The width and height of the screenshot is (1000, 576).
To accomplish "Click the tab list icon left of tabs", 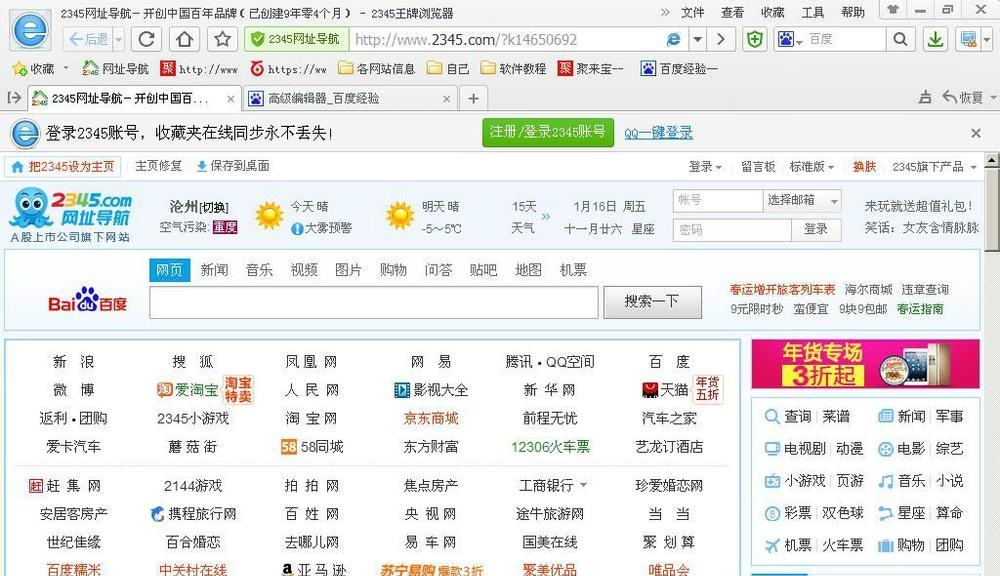I will click(14, 98).
